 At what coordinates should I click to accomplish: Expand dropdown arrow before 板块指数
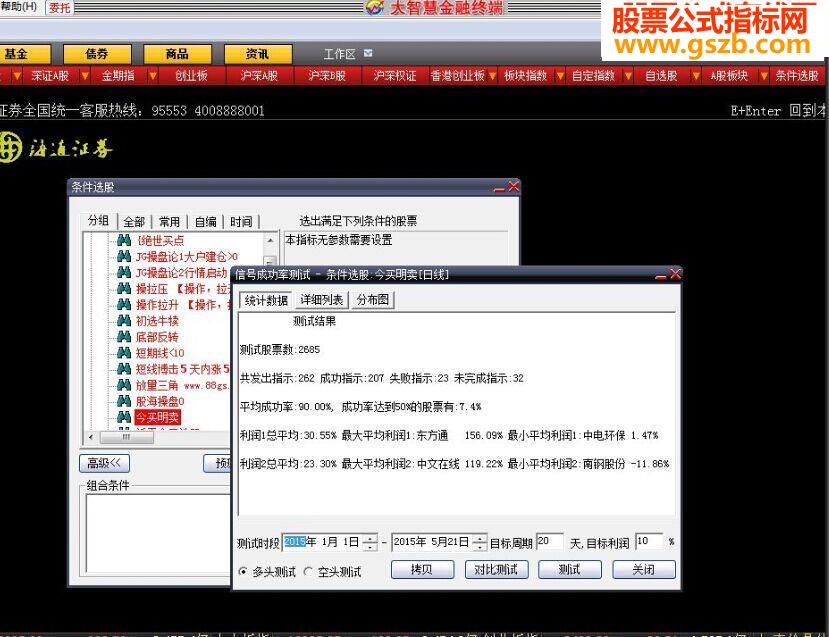(492, 76)
